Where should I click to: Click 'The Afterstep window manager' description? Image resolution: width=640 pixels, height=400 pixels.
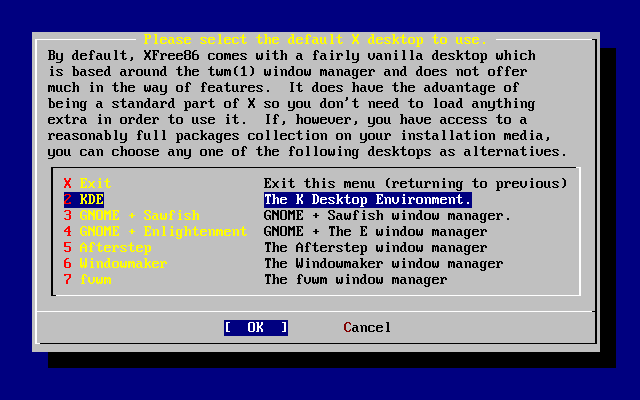pyautogui.click(x=375, y=248)
